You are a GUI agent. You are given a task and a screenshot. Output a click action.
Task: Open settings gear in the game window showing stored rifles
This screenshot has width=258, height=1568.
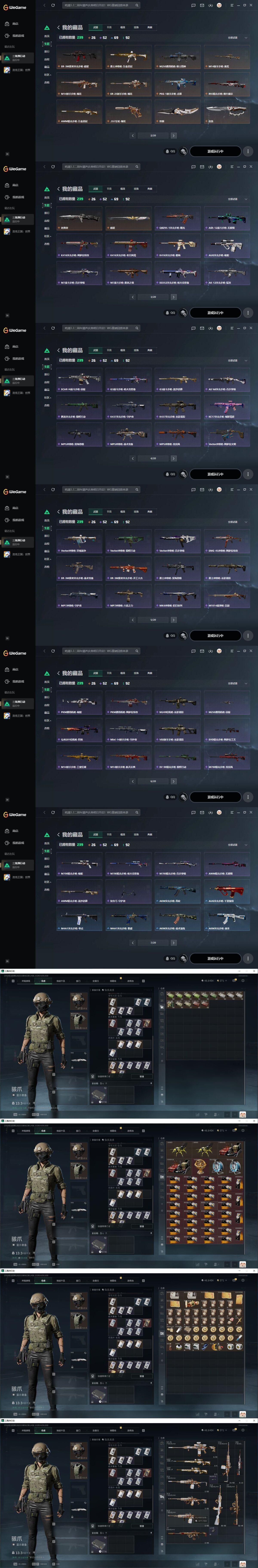point(243,1430)
